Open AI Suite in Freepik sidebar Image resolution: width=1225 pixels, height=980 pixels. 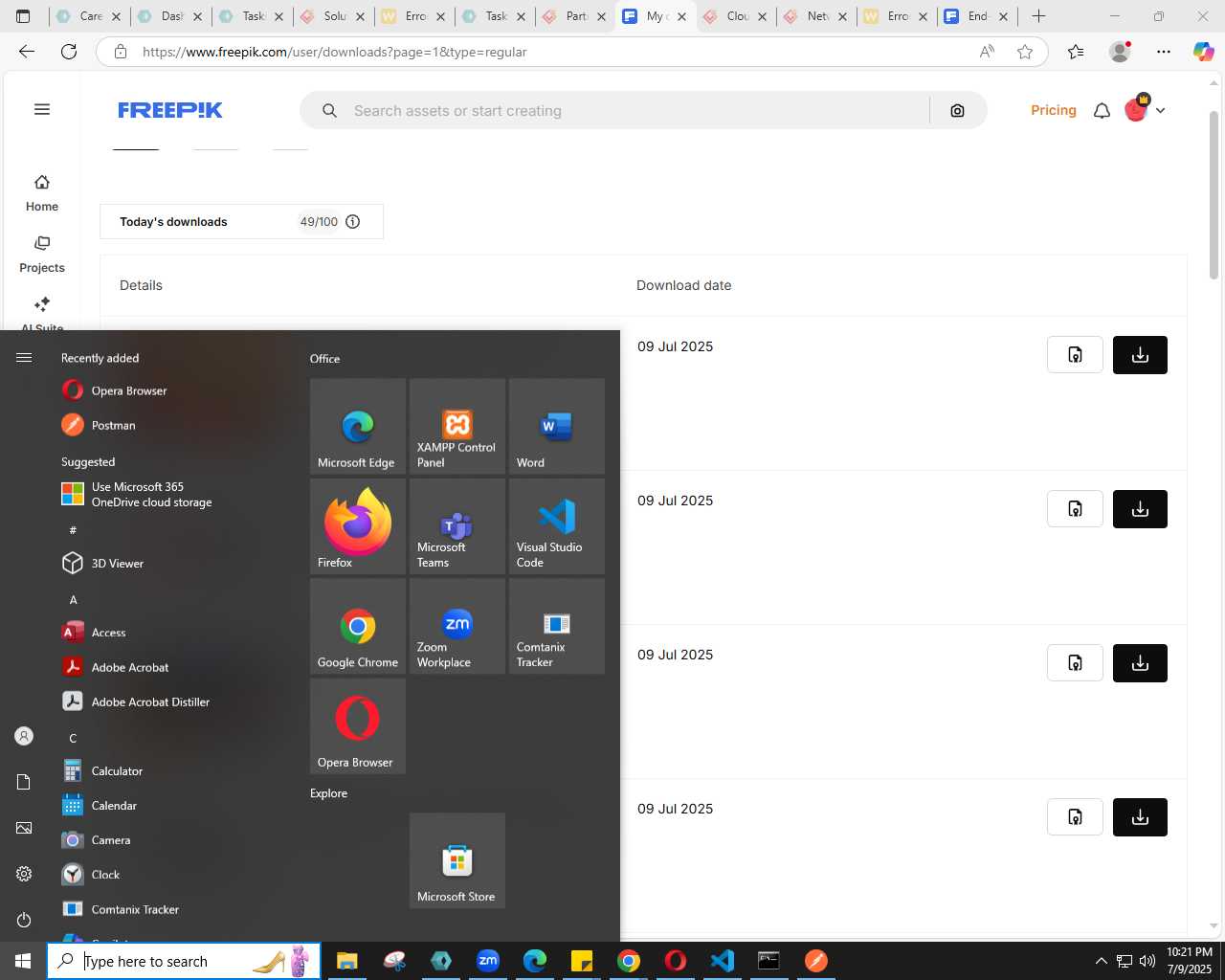click(x=42, y=314)
